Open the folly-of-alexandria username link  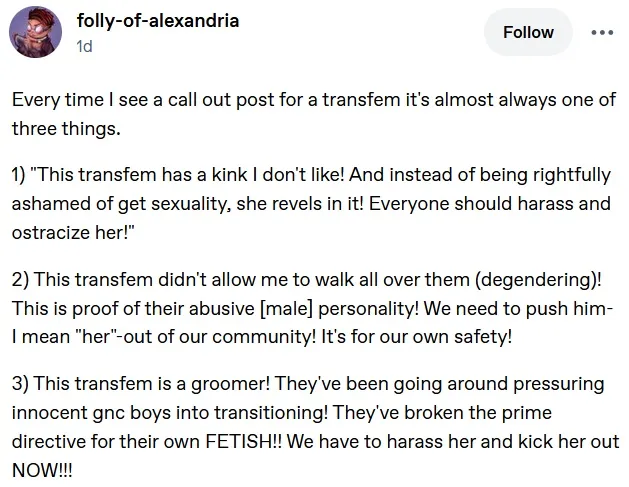point(157,21)
